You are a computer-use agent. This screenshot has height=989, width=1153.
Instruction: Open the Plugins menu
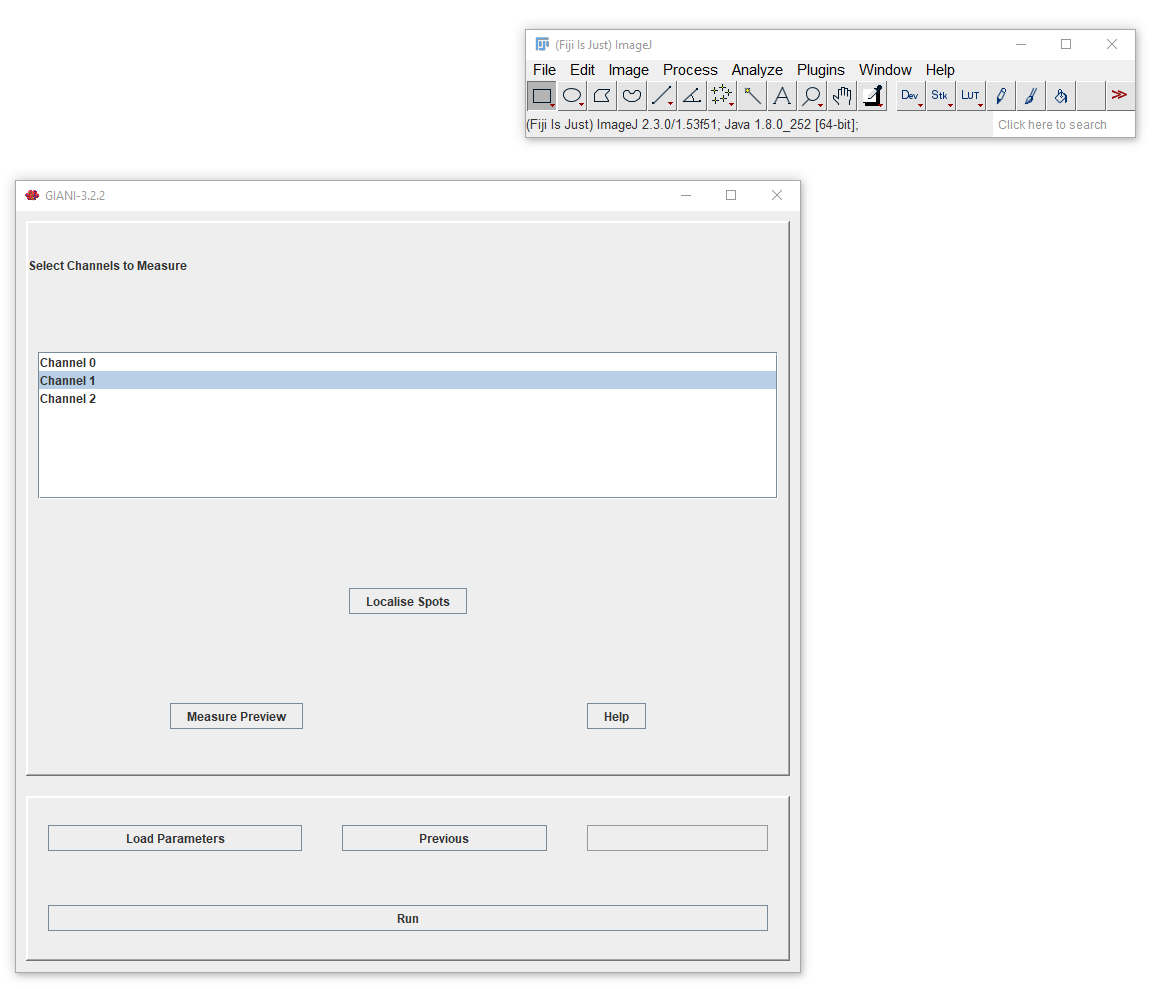coord(821,70)
